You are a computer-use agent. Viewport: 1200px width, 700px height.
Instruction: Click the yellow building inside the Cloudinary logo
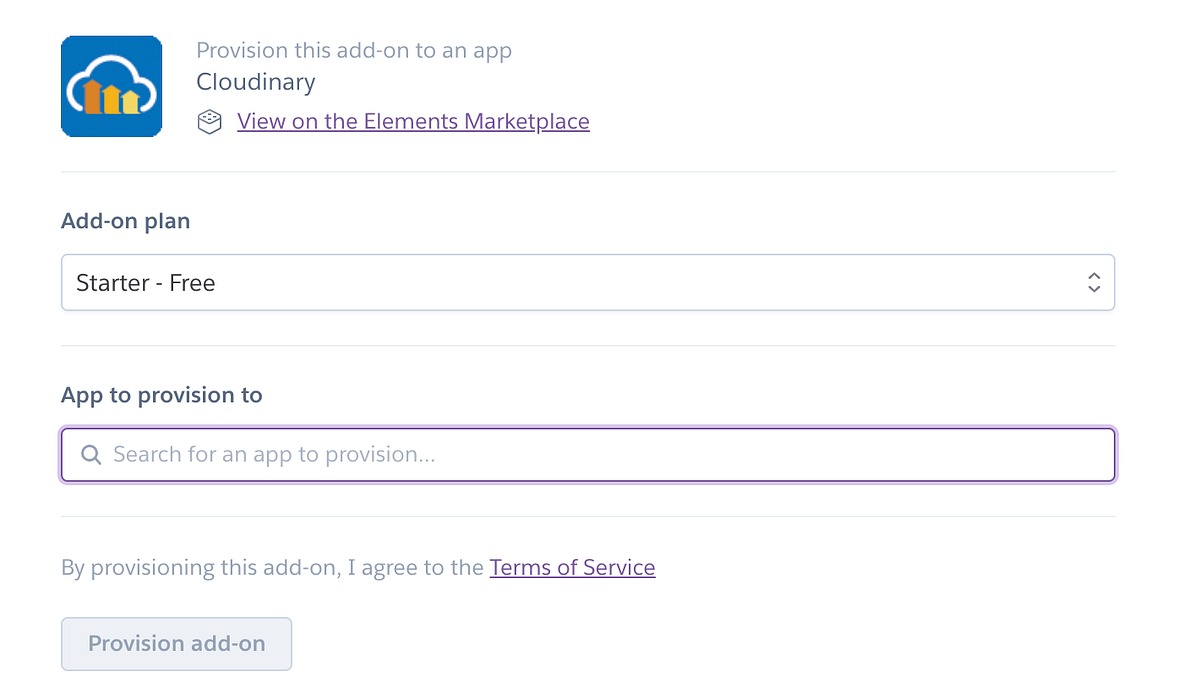(130, 101)
